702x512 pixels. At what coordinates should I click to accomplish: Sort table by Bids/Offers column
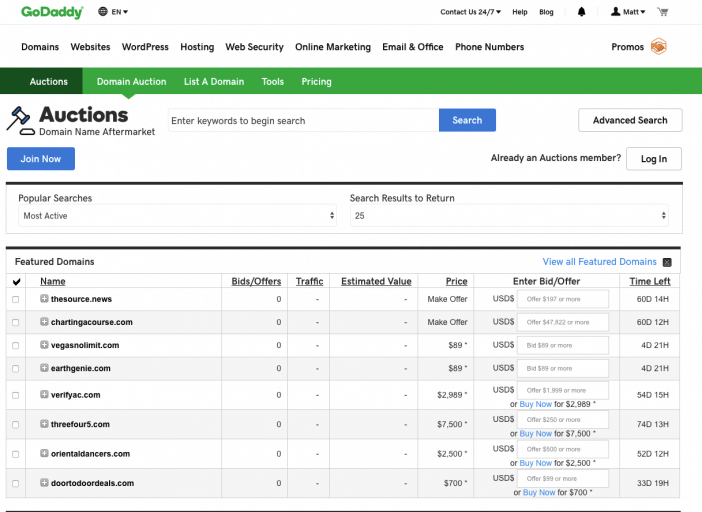point(256,282)
